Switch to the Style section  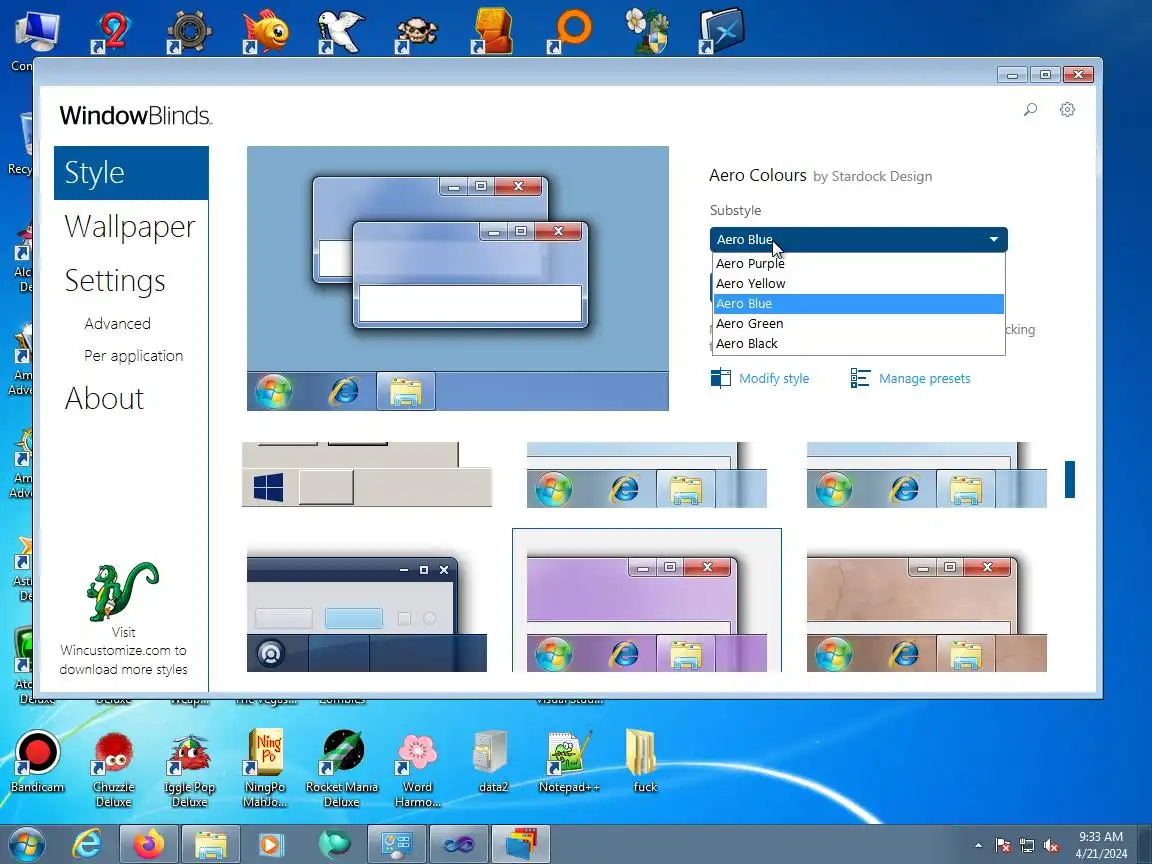[x=131, y=173]
